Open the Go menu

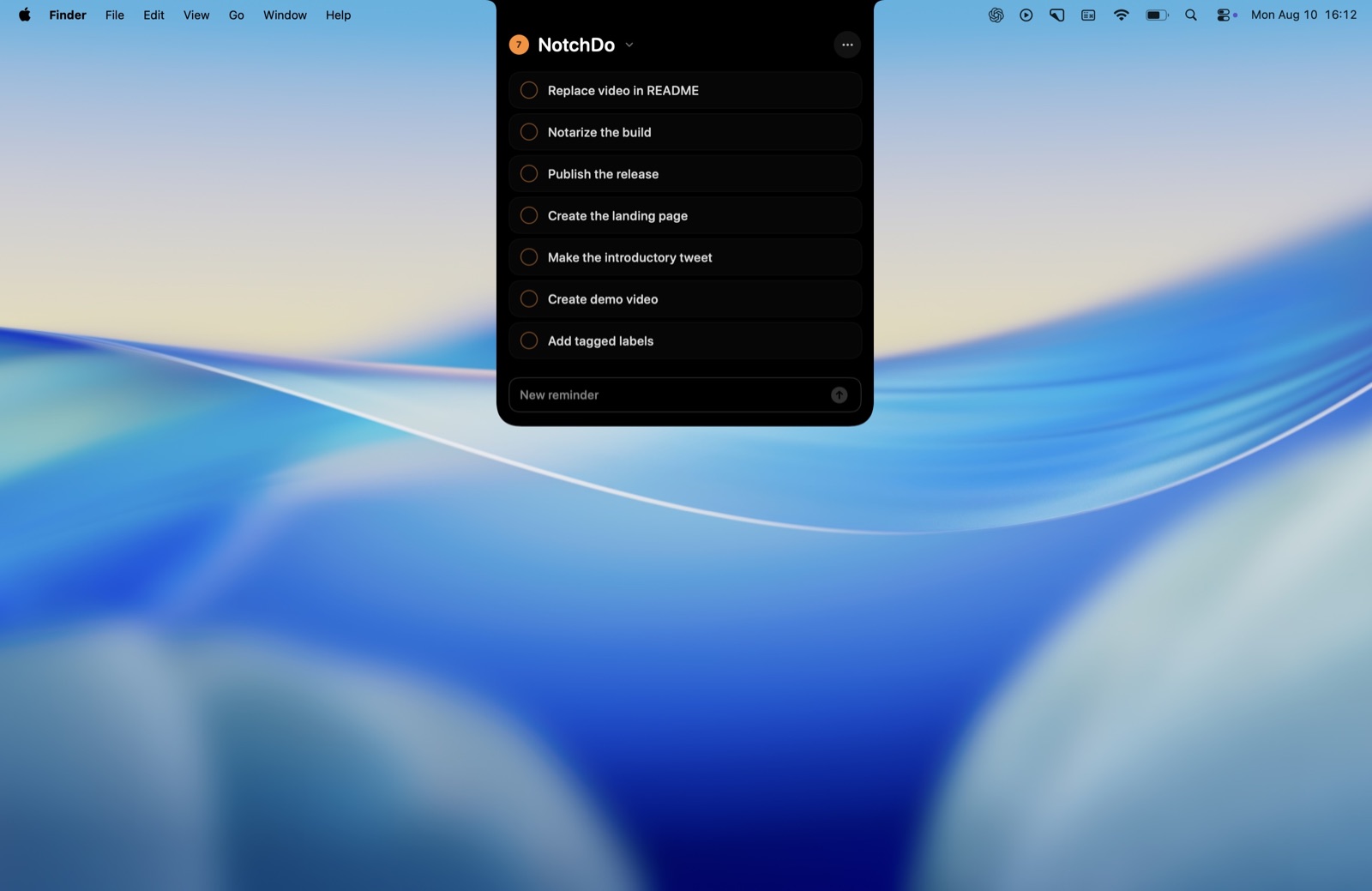pyautogui.click(x=237, y=15)
